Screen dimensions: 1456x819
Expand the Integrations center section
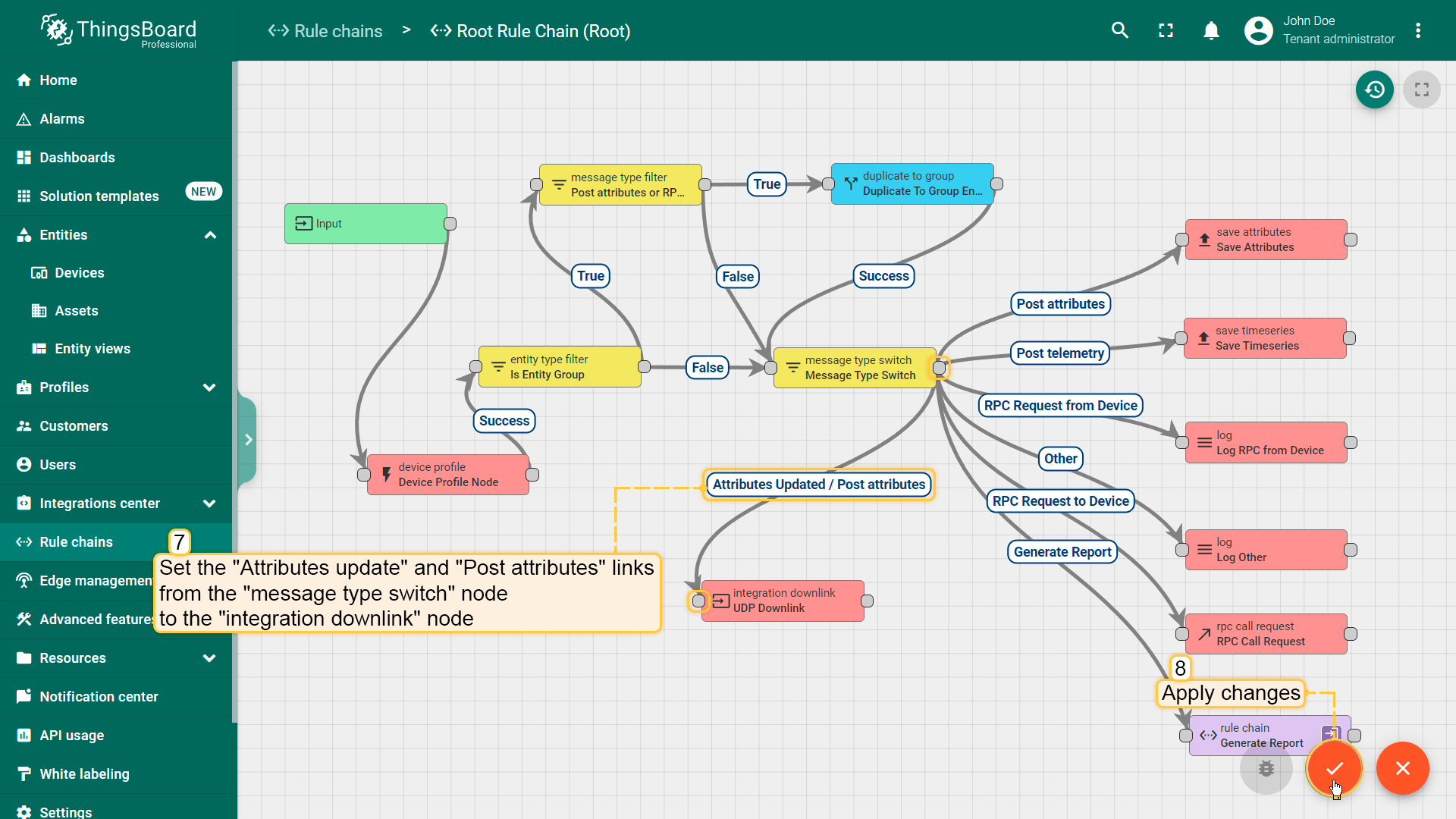click(x=210, y=504)
